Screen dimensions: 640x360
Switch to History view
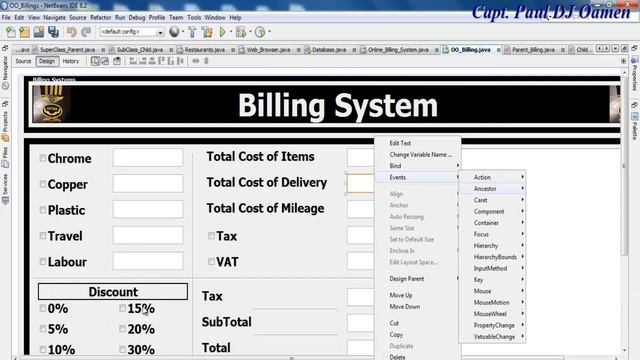[x=71, y=61]
